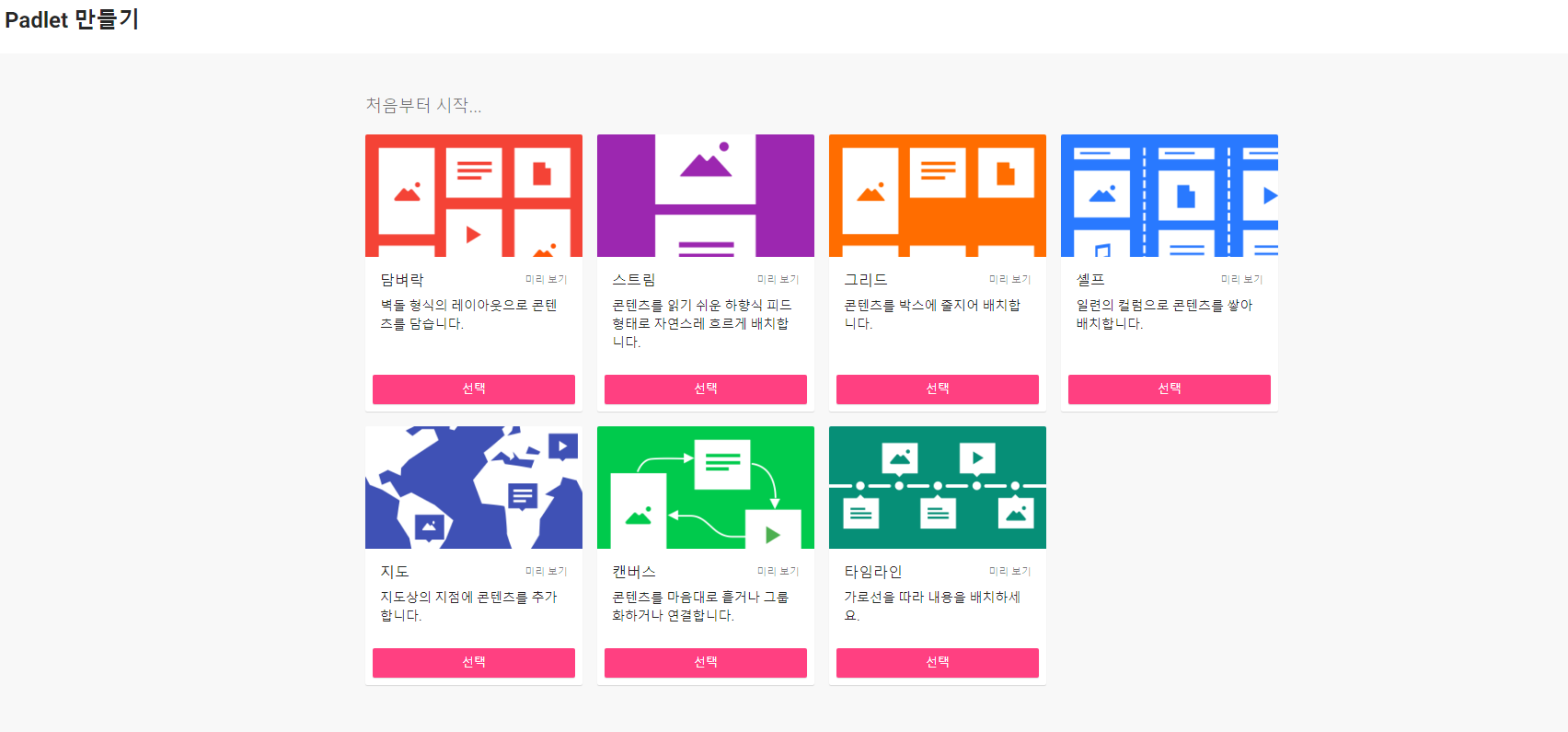Open 미리 보기 preview for 타임라인
This screenshot has width=1568, height=732.
tap(1010, 571)
